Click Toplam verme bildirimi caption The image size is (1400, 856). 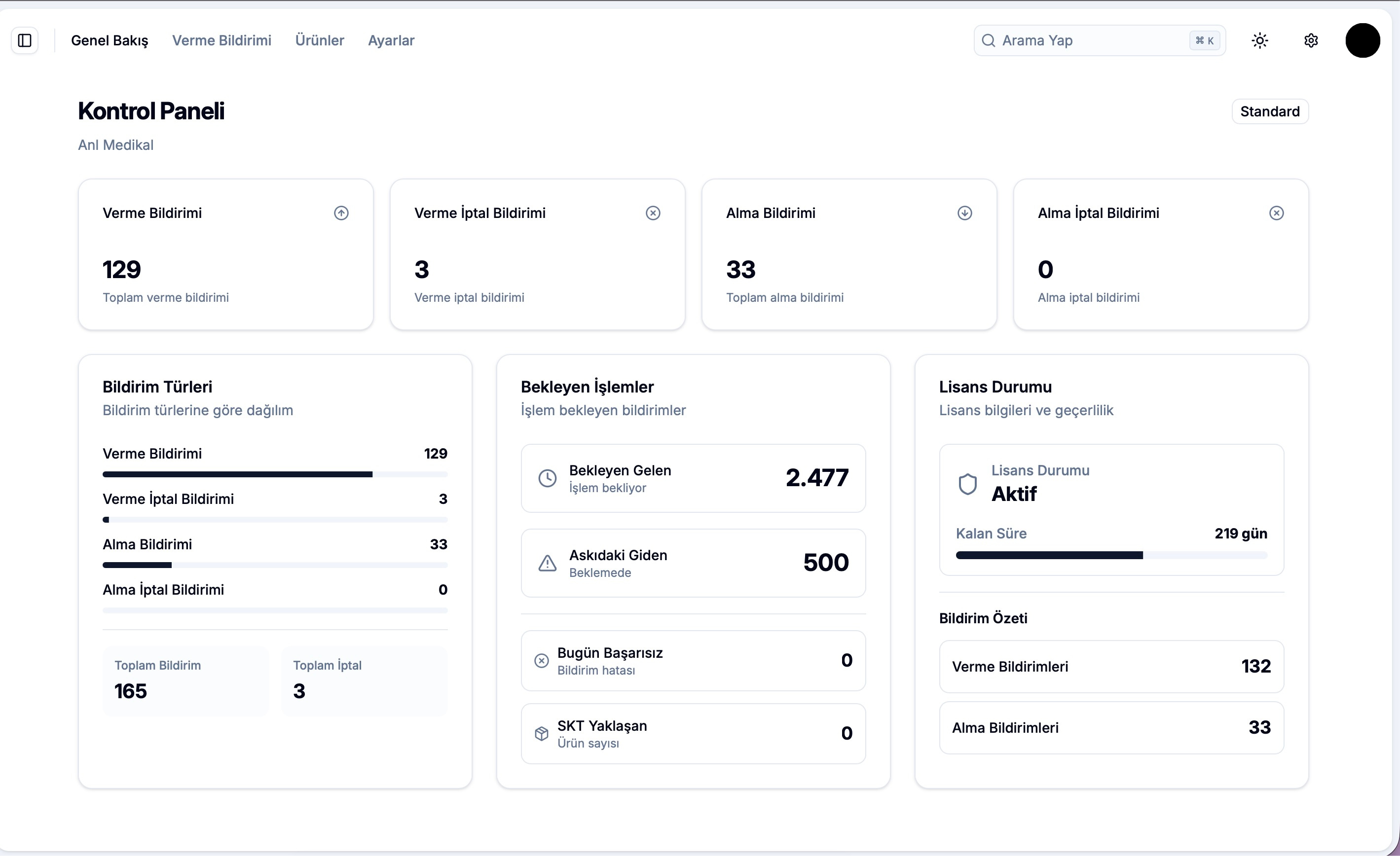[x=166, y=298]
